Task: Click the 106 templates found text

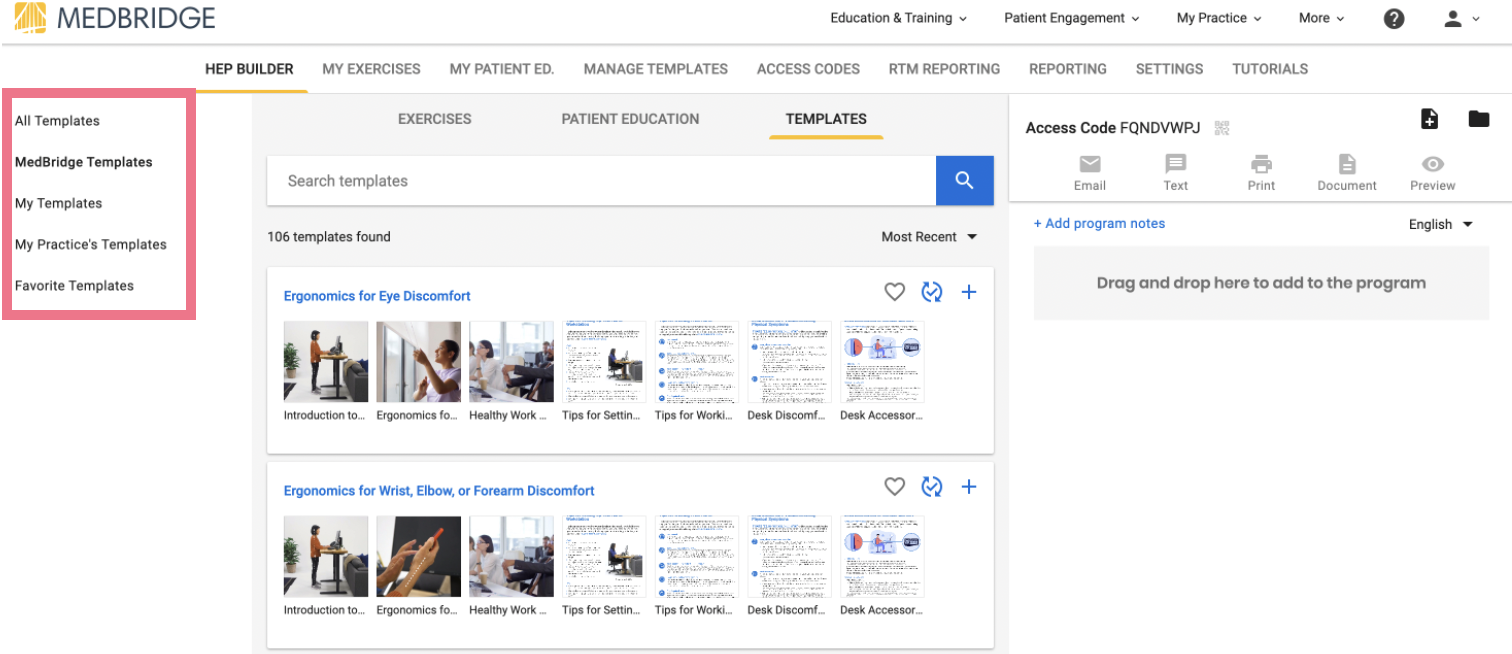Action: pos(329,237)
